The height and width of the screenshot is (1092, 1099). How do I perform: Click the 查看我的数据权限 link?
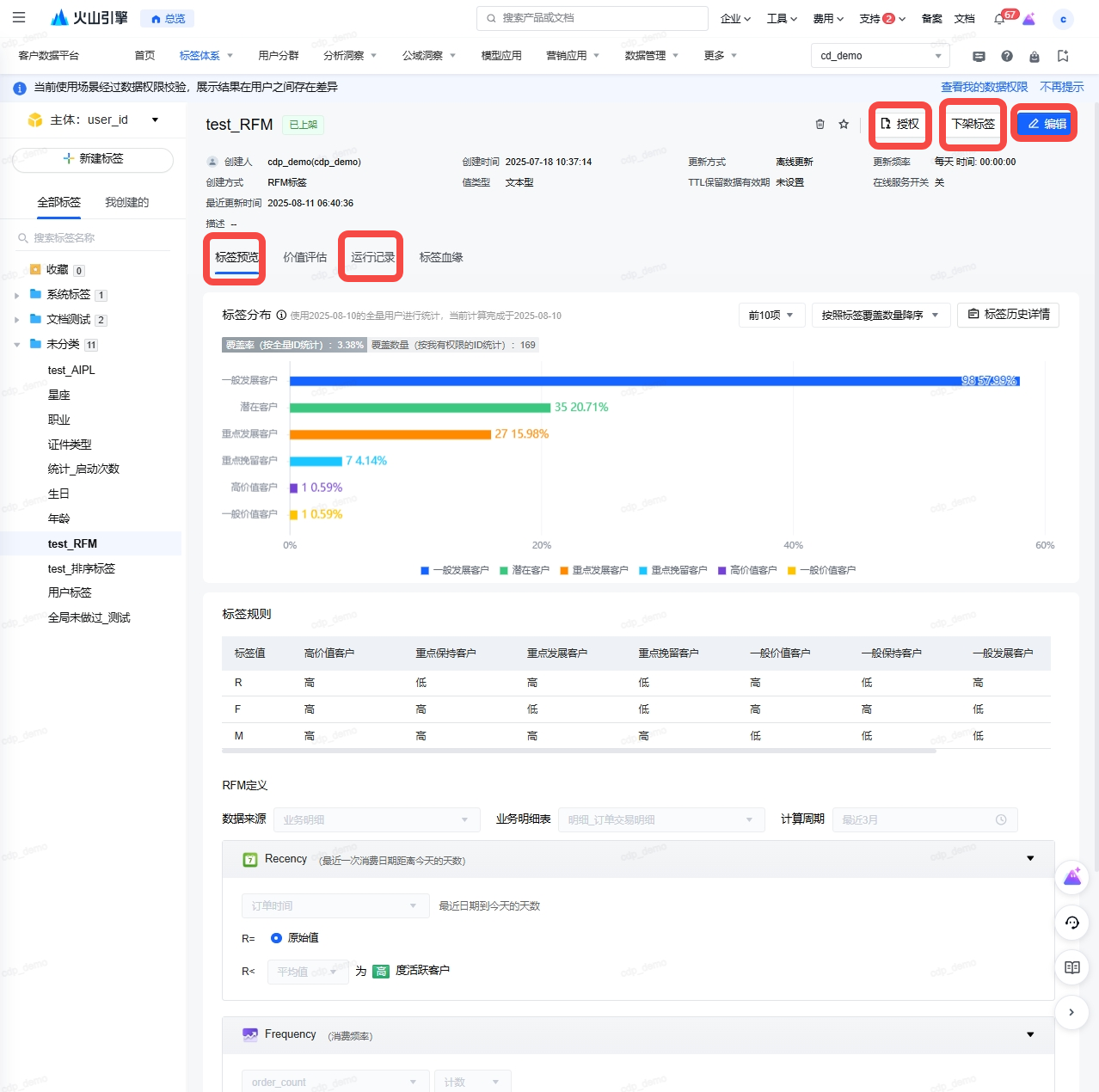coord(984,87)
